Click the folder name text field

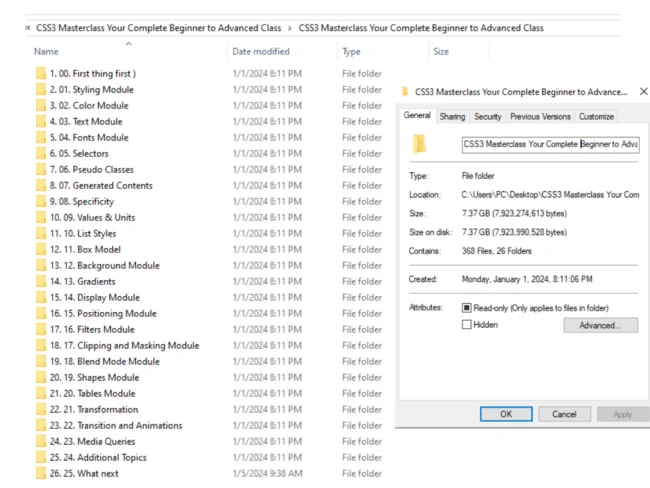click(x=550, y=144)
